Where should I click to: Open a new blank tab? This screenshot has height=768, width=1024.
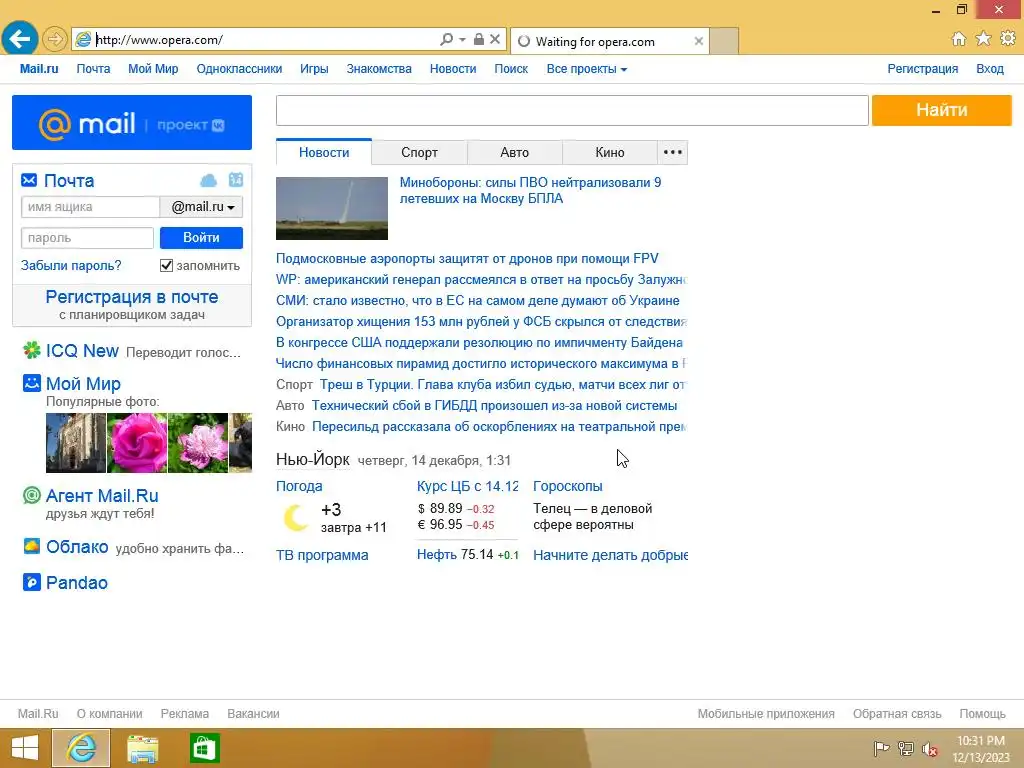[724, 41]
